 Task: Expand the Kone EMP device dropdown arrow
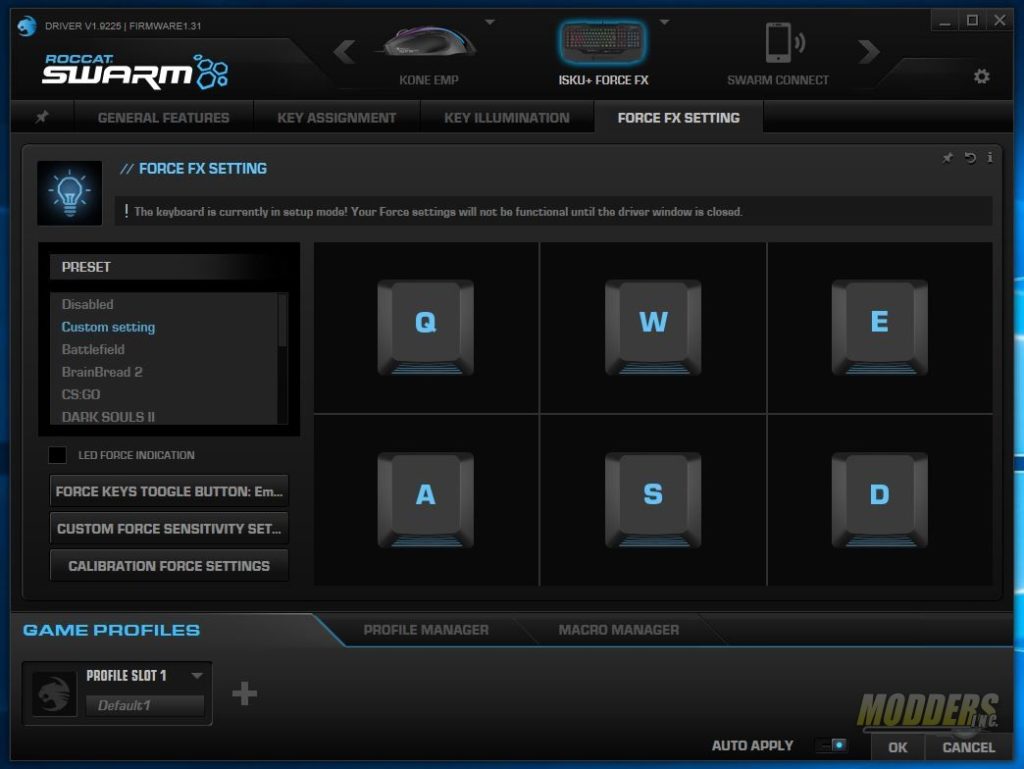pos(490,22)
